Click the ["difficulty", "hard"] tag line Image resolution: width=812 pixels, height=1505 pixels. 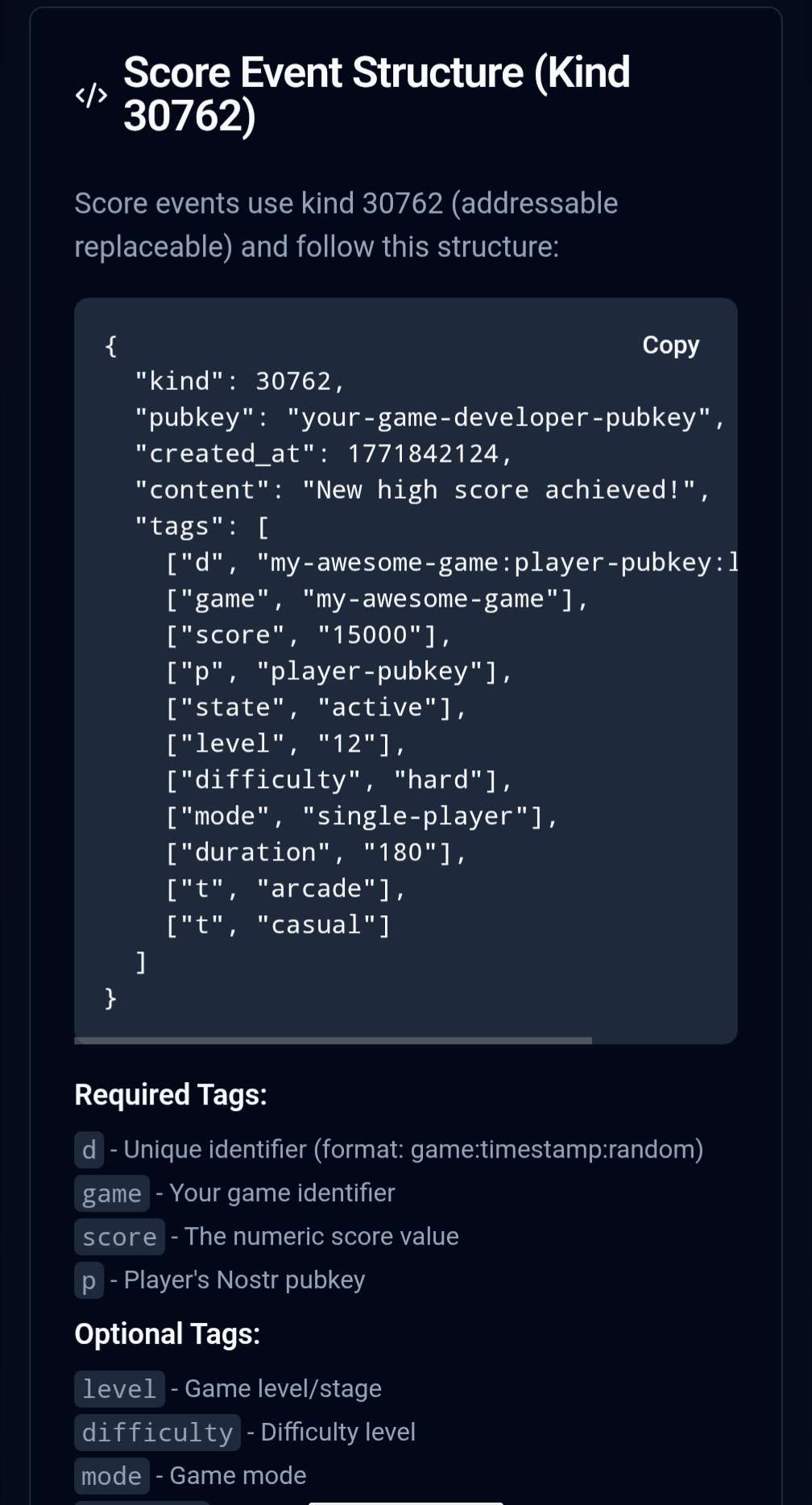coord(338,780)
